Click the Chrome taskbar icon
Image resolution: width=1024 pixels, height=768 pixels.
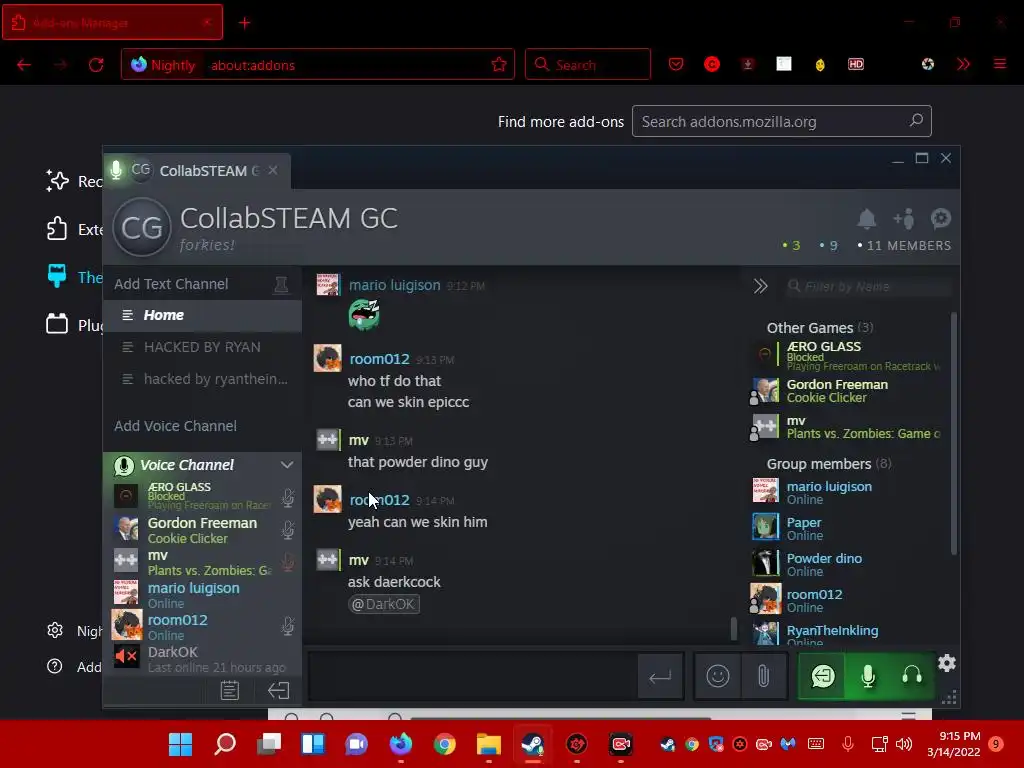[445, 744]
